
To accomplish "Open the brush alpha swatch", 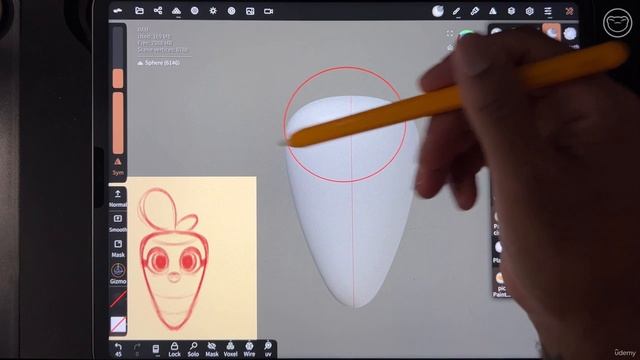I will click(118, 325).
